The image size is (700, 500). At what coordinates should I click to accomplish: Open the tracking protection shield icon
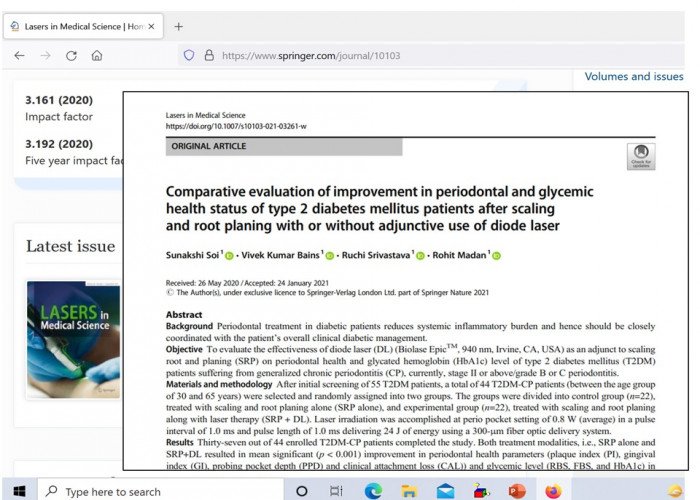pos(189,56)
